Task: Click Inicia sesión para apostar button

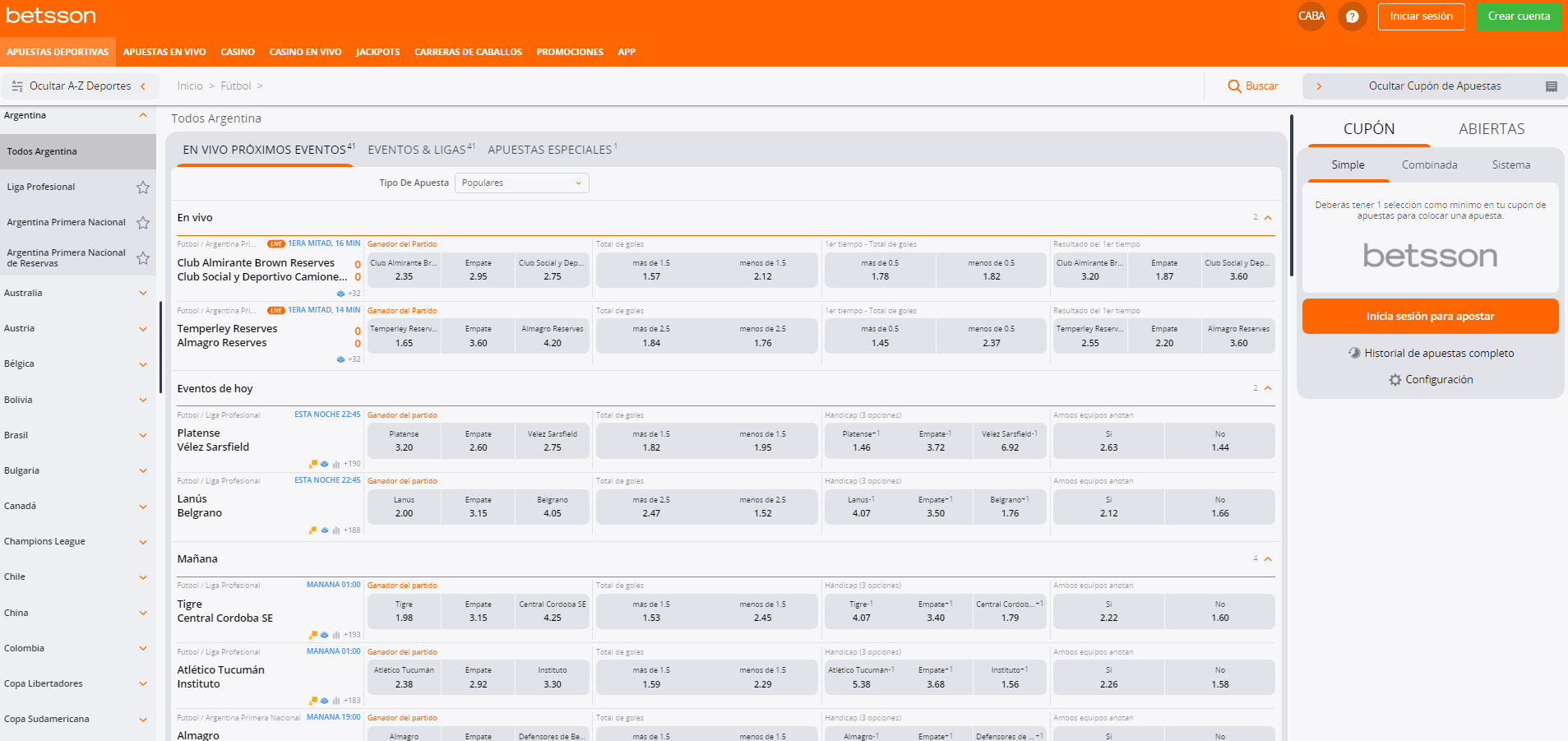Action: pos(1430,317)
